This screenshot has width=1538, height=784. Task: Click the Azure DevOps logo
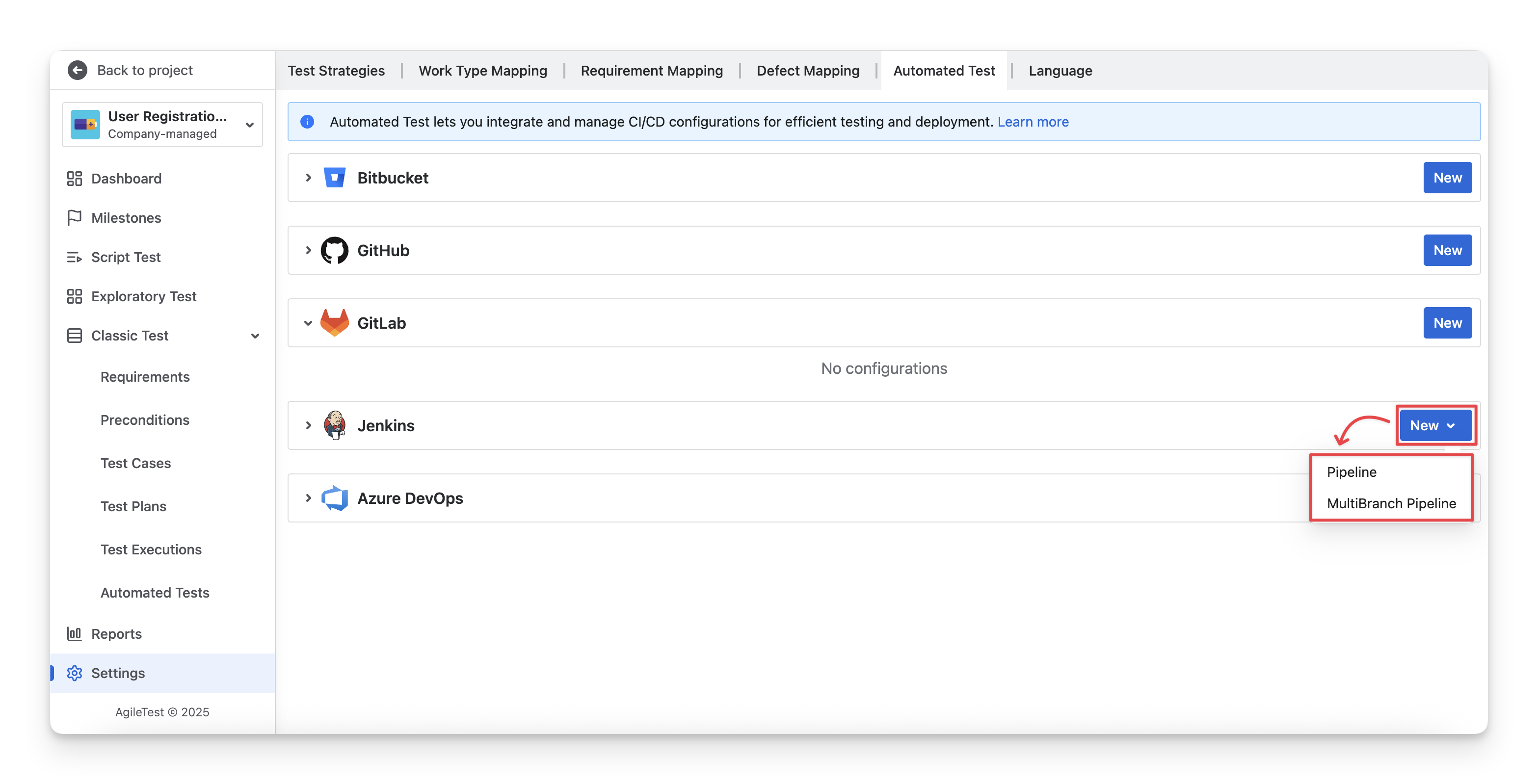pos(334,498)
